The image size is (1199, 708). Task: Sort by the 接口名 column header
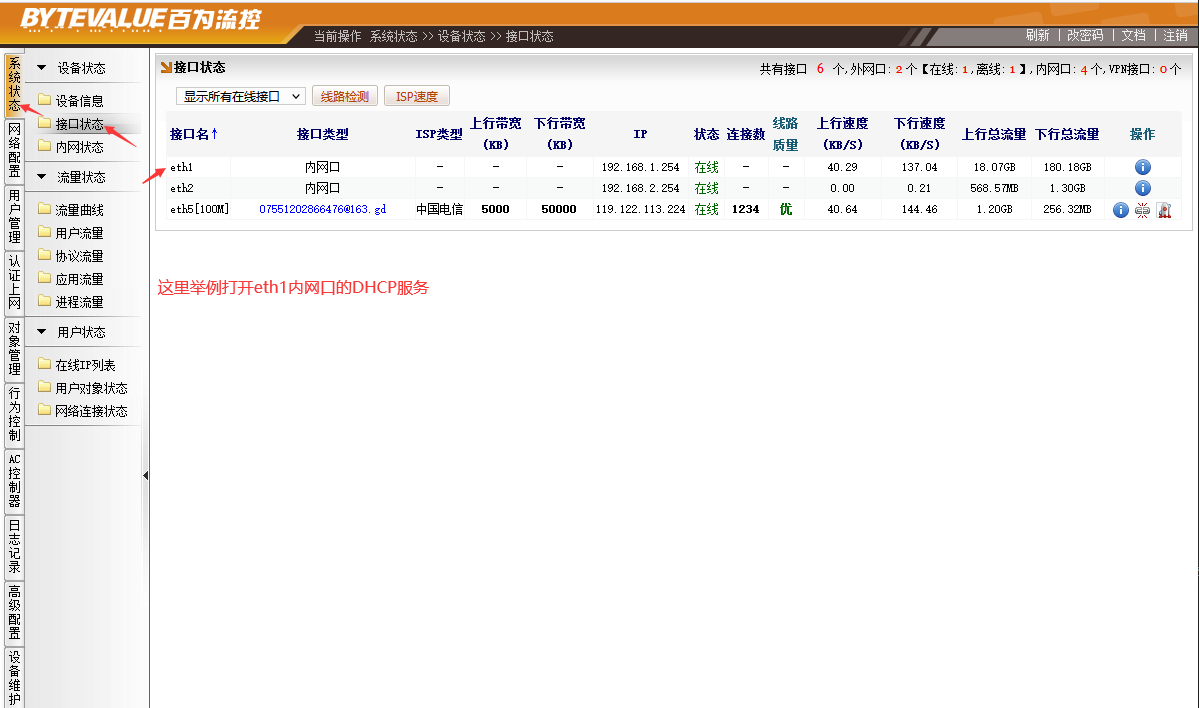tap(193, 134)
